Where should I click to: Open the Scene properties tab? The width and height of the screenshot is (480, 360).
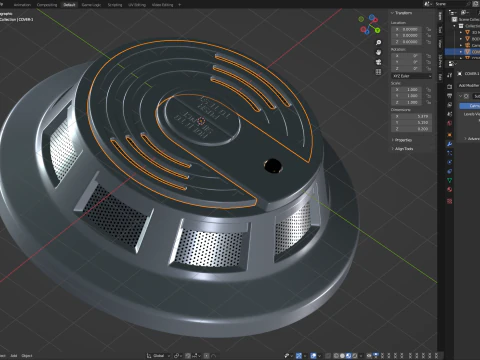pos(449,114)
